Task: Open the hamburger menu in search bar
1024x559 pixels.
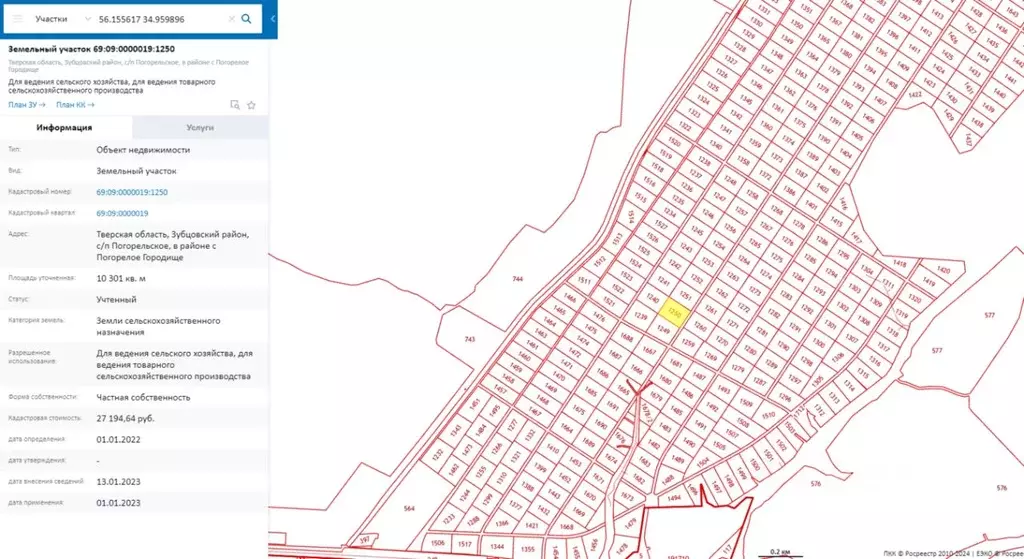Action: [17, 19]
